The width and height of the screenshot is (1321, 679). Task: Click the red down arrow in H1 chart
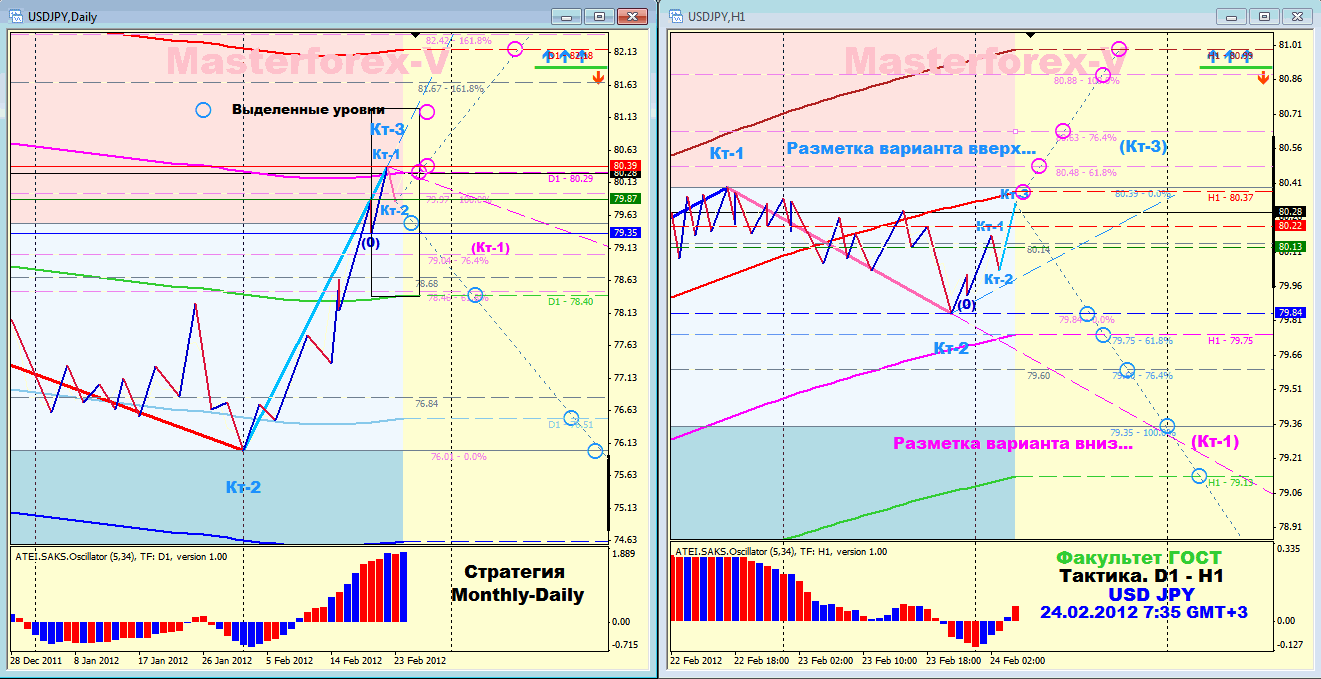[1263, 78]
